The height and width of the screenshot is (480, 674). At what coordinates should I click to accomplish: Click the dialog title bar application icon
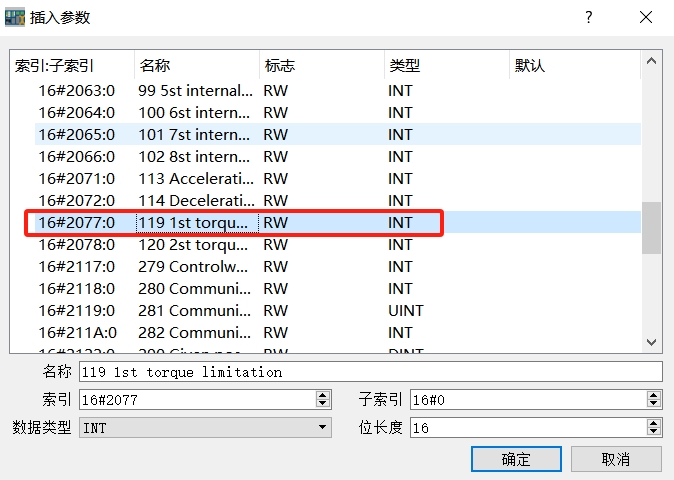tap(16, 18)
